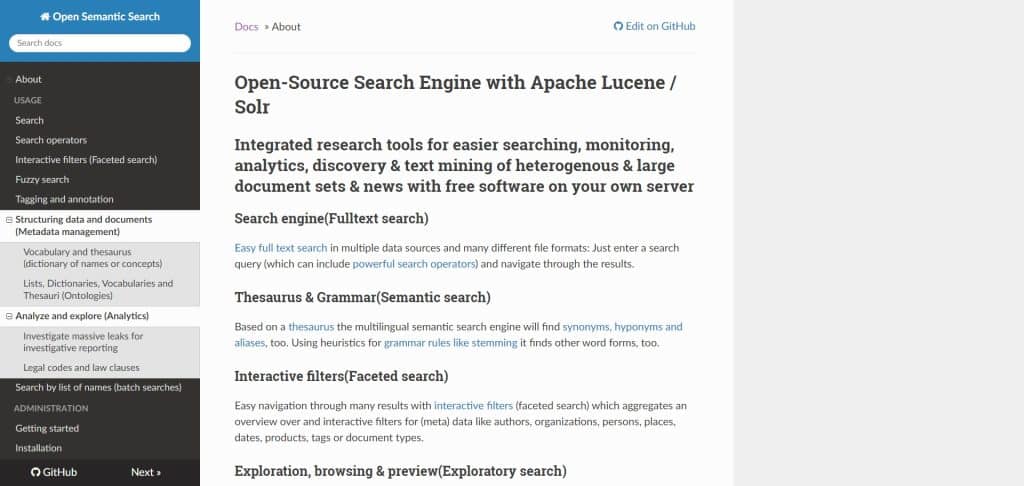Open the Search page in sidebar
Viewport: 1024px width, 486px height.
pyautogui.click(x=29, y=121)
